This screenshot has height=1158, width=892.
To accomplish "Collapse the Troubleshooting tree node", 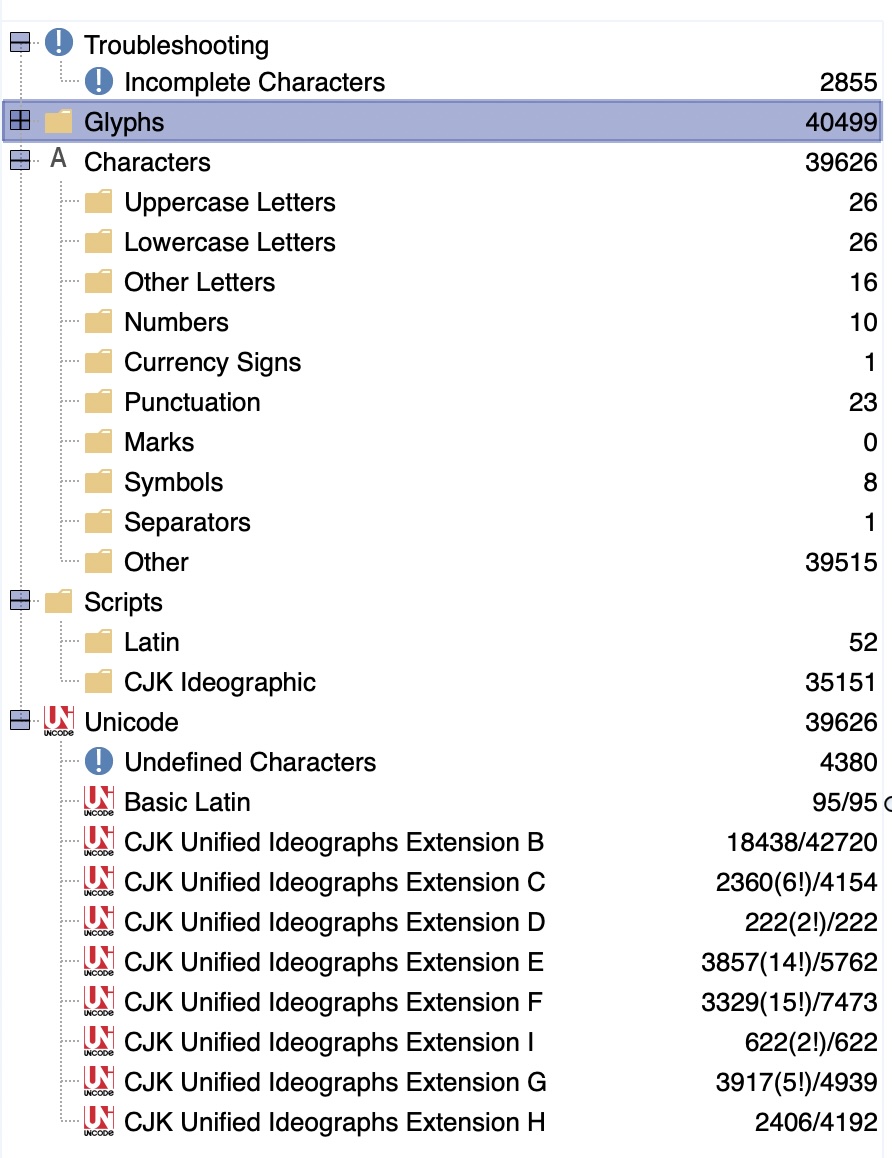I will [x=20, y=42].
